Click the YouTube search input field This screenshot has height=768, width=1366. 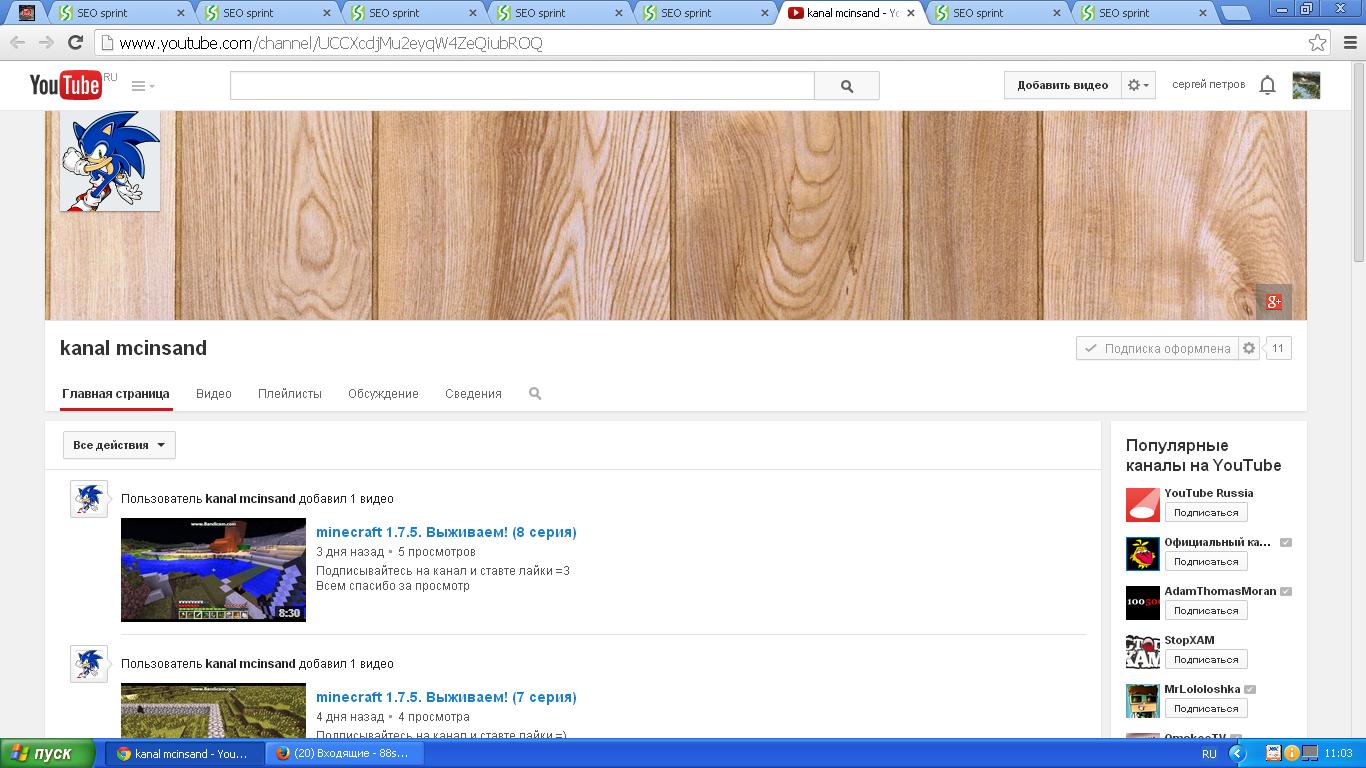[522, 86]
